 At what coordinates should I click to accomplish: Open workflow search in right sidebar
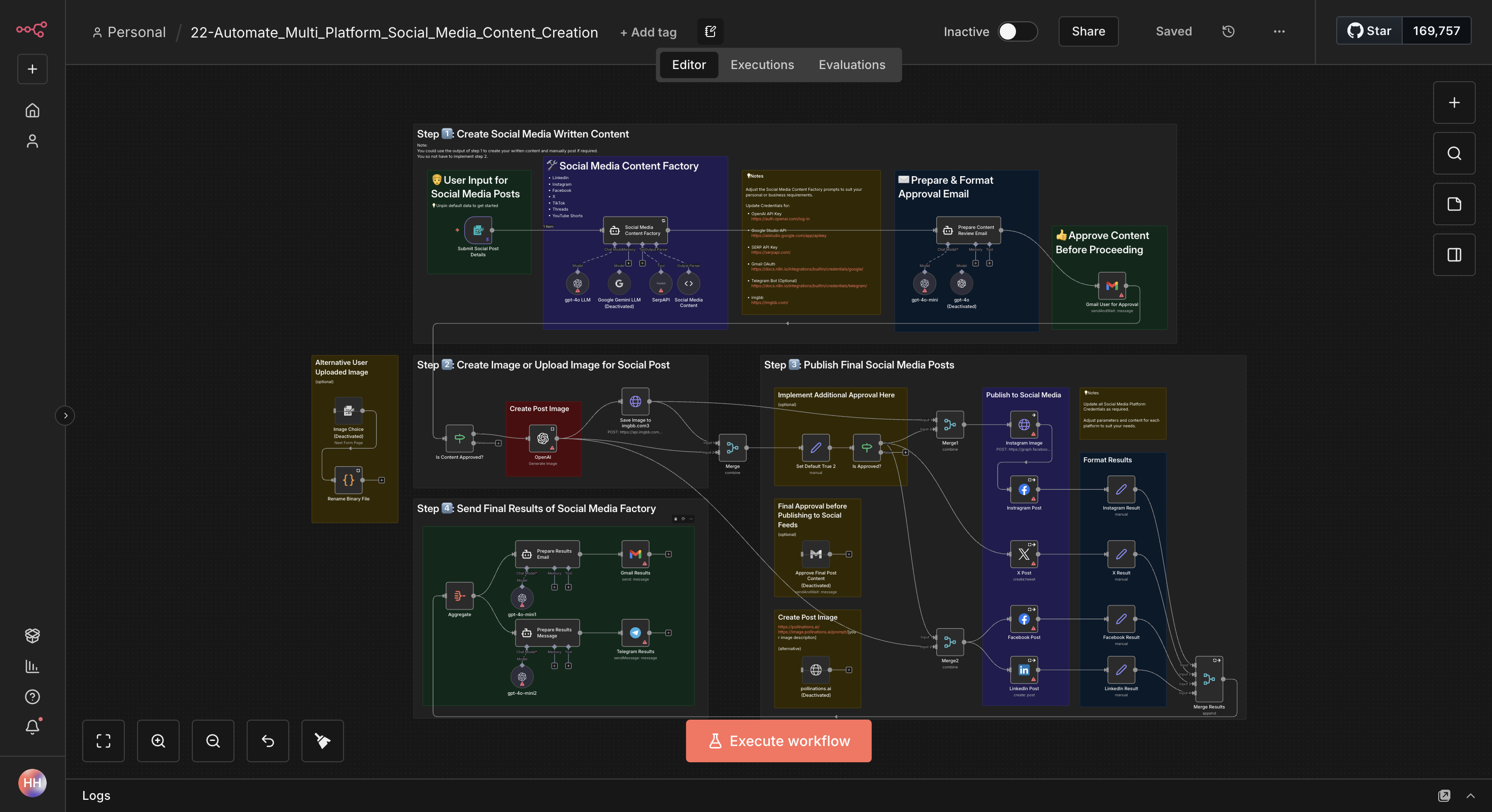pos(1454,153)
